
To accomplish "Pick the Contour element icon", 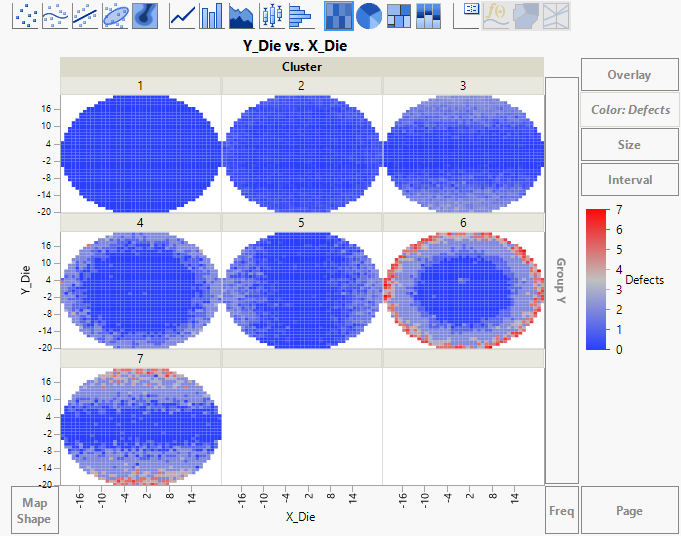I will click(146, 15).
